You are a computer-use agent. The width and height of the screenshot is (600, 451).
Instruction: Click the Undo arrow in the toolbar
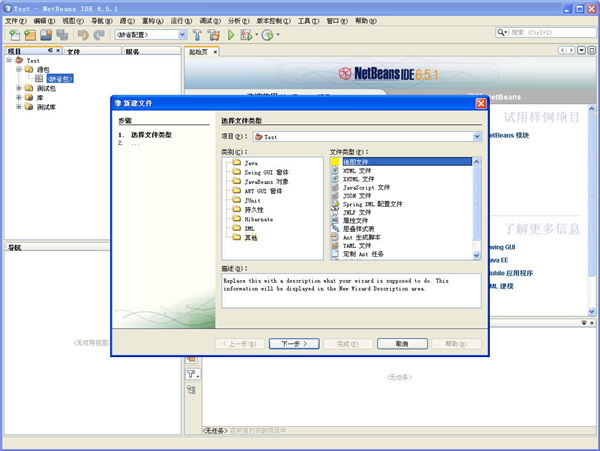coord(83,35)
